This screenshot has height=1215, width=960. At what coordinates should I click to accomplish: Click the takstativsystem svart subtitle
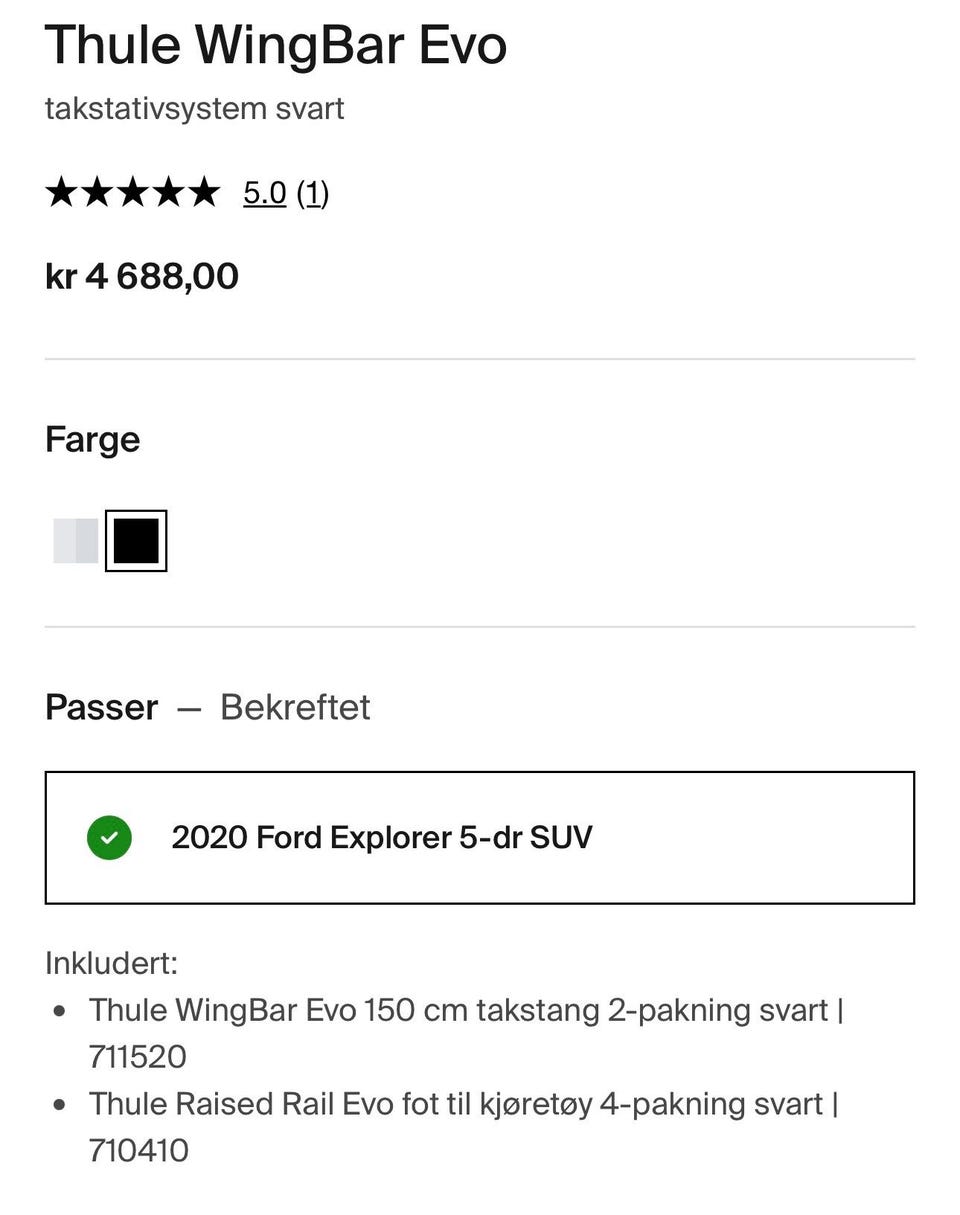click(194, 108)
